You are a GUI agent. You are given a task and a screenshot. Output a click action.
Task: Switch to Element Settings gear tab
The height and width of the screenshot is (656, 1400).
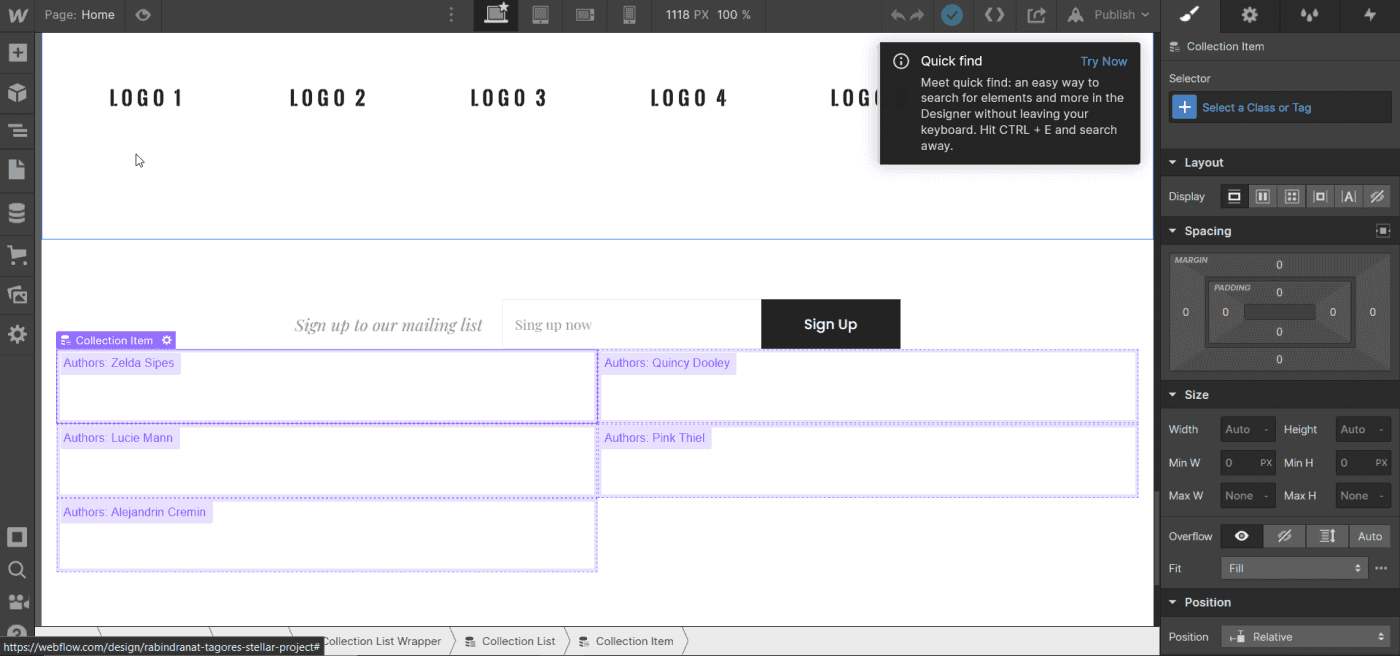(x=1249, y=15)
